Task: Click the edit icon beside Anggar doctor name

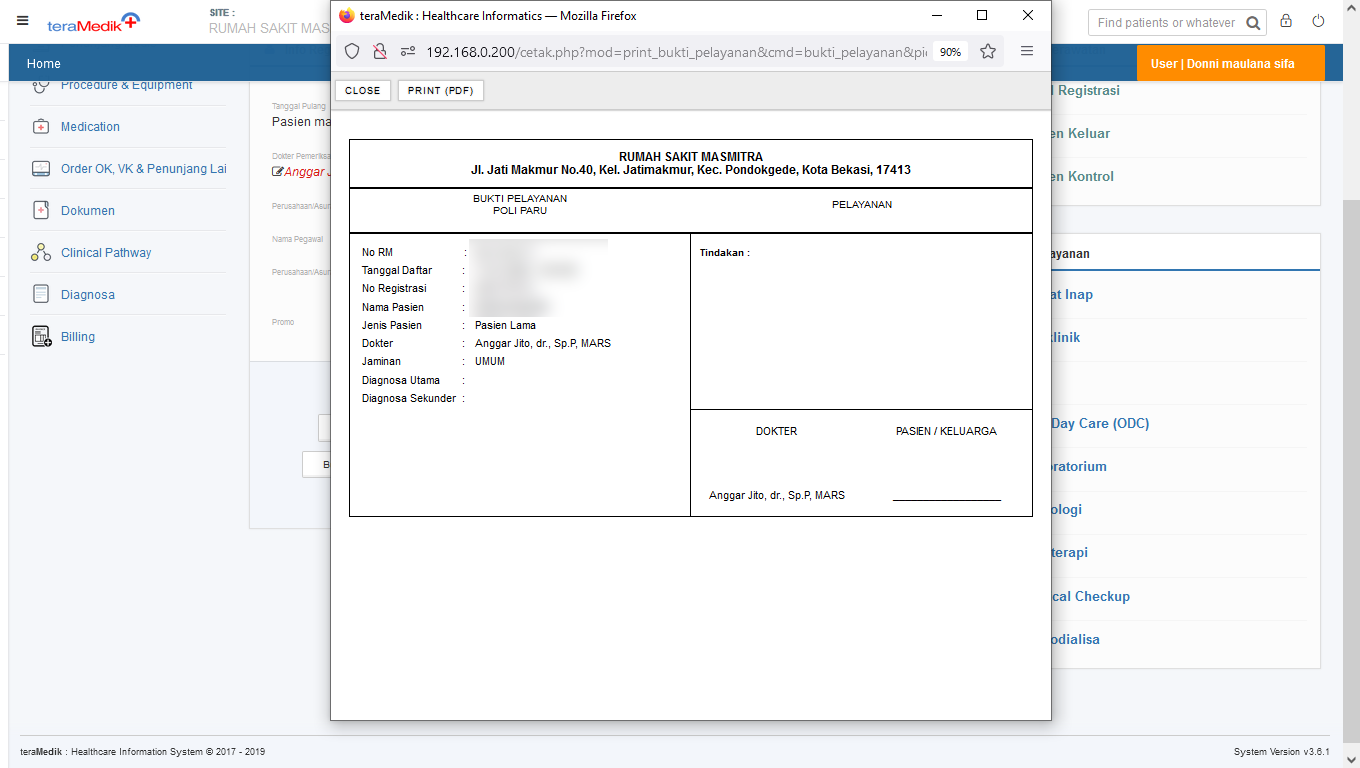Action: pos(278,171)
